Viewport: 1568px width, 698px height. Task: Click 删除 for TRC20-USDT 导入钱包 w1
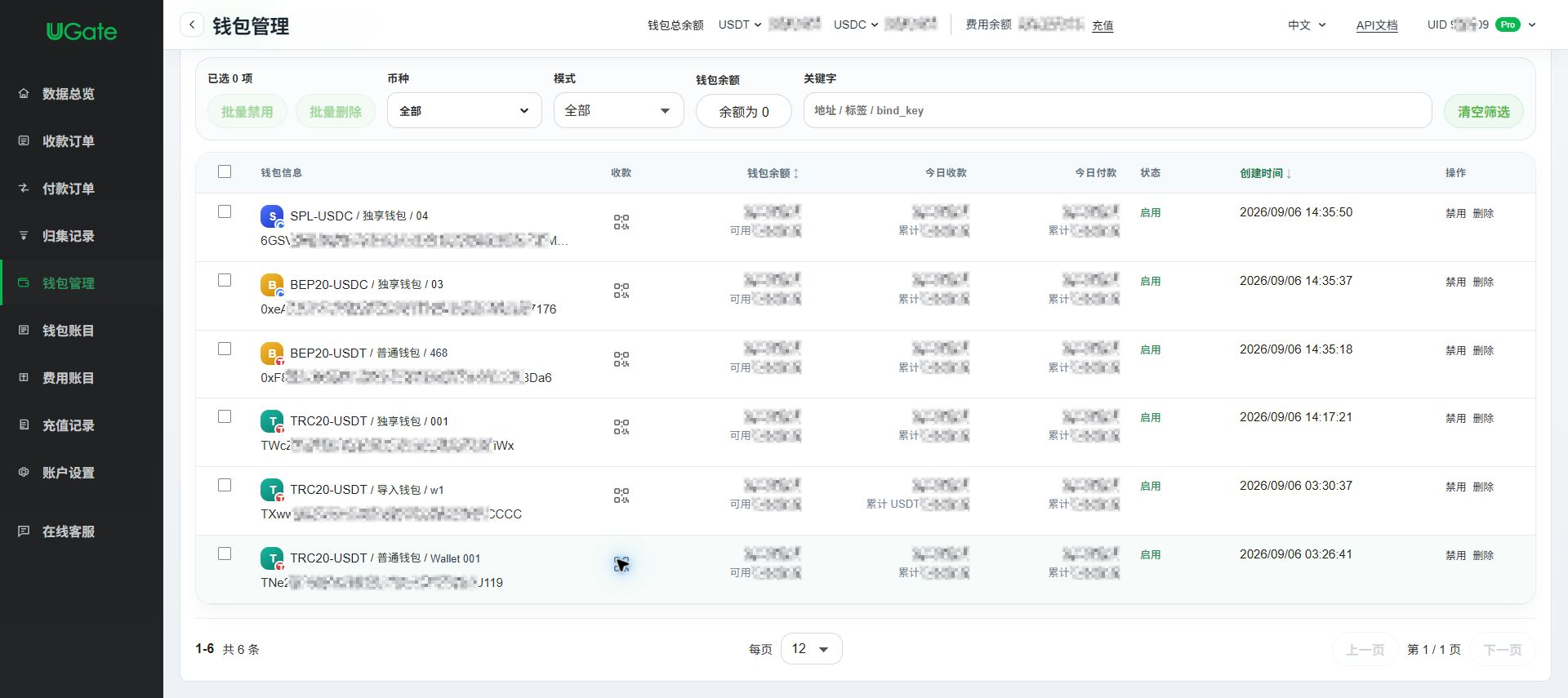point(1483,487)
